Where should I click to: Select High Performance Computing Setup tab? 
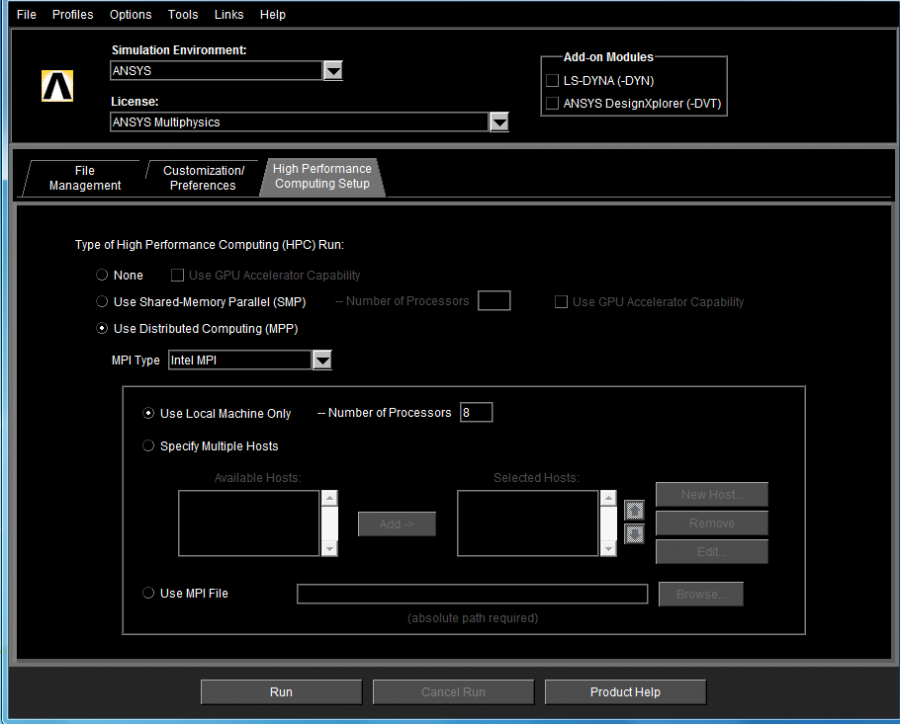click(322, 176)
